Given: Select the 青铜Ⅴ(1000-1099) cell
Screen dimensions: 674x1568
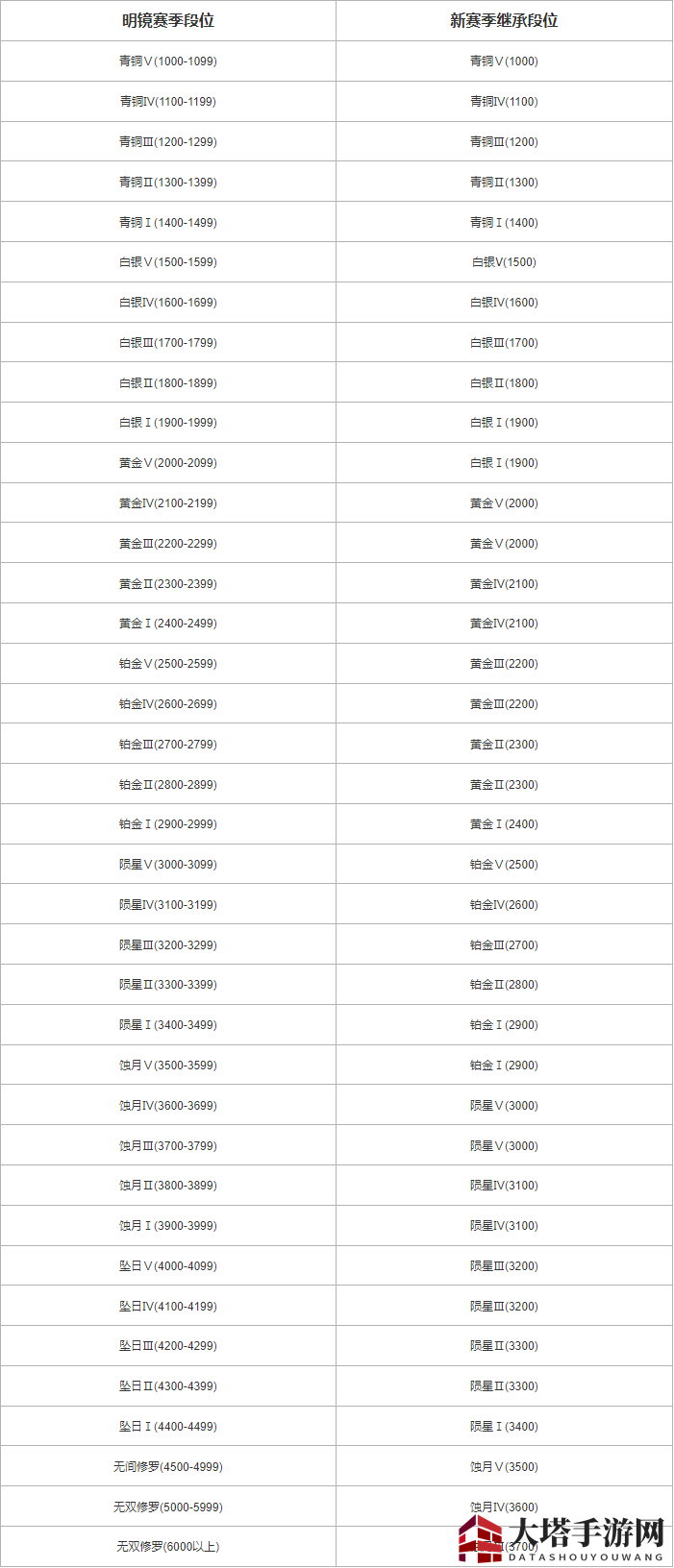Looking at the screenshot, I should [x=168, y=61].
